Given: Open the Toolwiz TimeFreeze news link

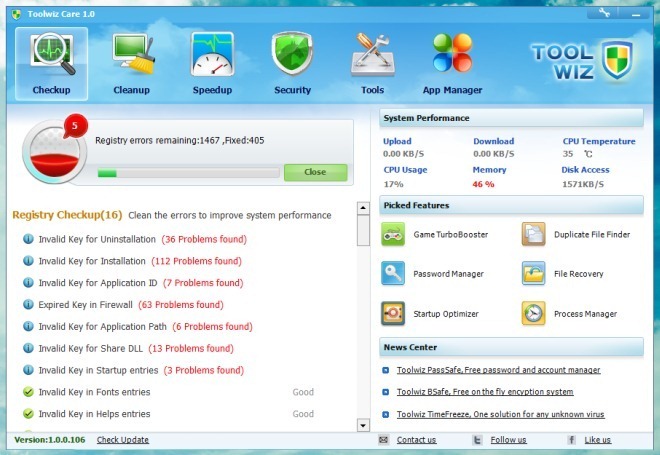Looking at the screenshot, I should tap(500, 414).
